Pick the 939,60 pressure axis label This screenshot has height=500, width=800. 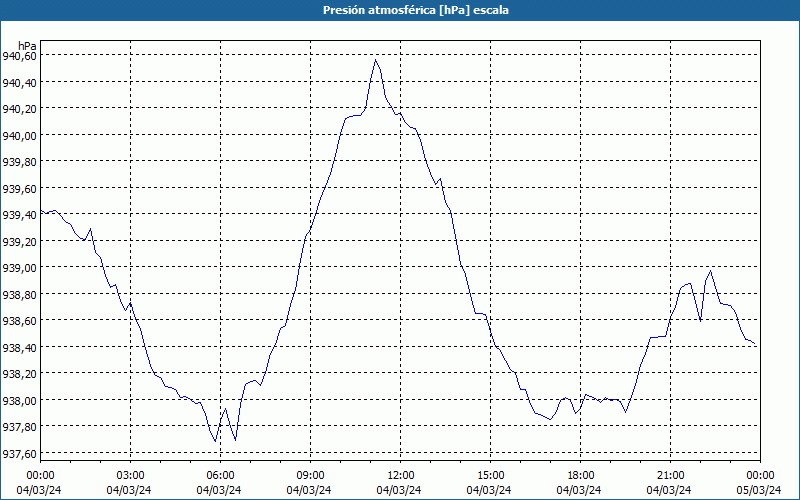click(x=19, y=188)
